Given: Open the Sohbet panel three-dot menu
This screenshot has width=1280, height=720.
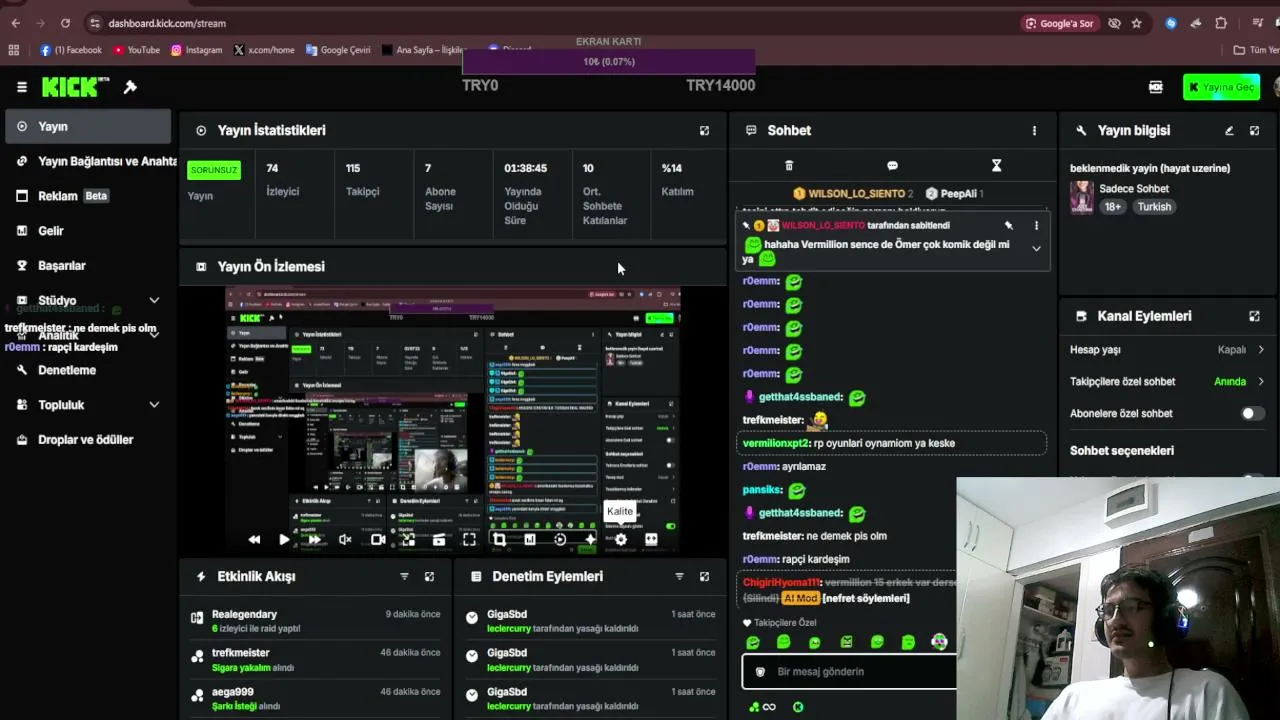Looking at the screenshot, I should [1034, 130].
